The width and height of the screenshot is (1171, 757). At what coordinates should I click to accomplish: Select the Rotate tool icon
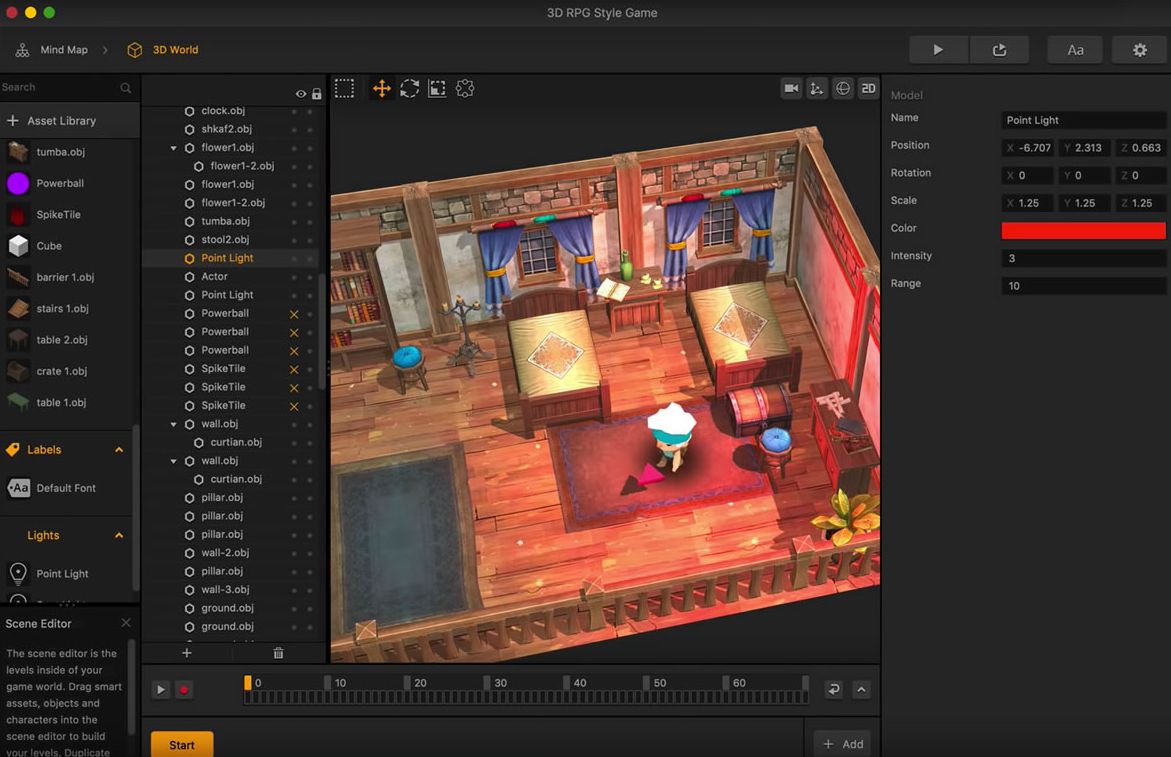409,89
